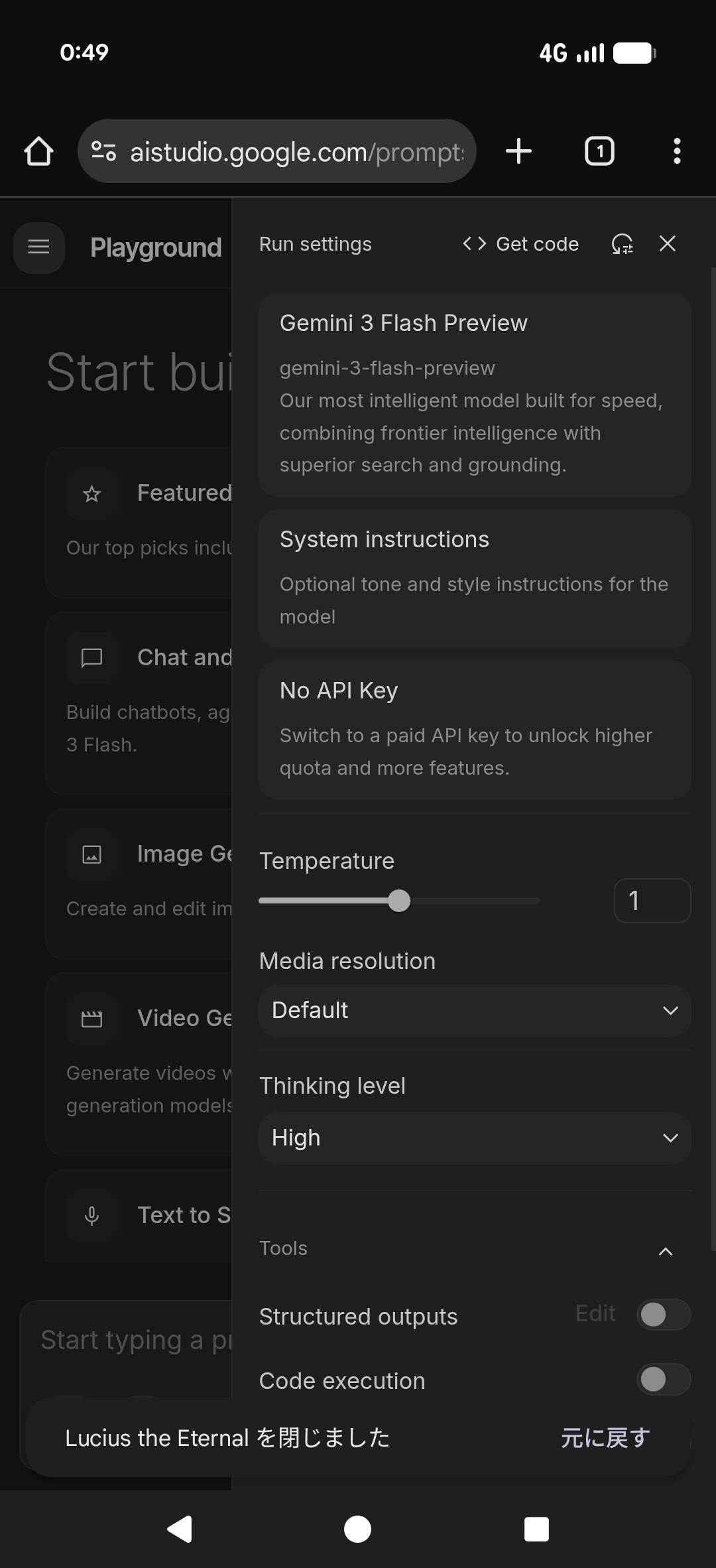
Task: Click the Temperature slider handle
Action: (x=399, y=901)
